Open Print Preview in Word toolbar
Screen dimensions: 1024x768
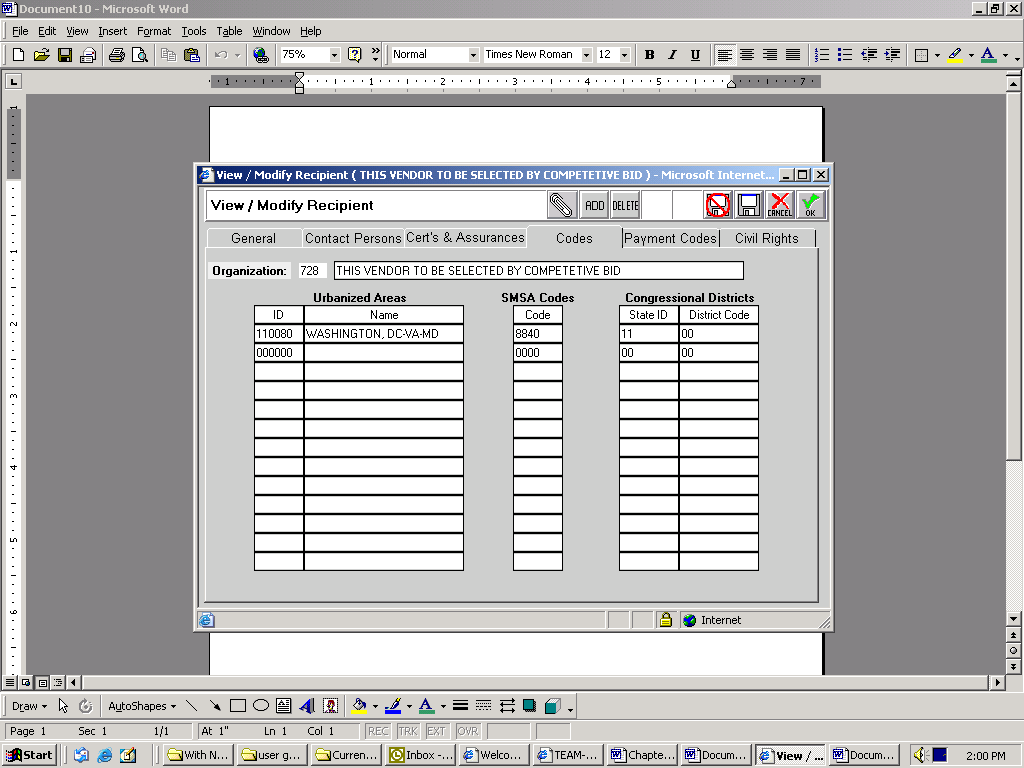click(139, 55)
